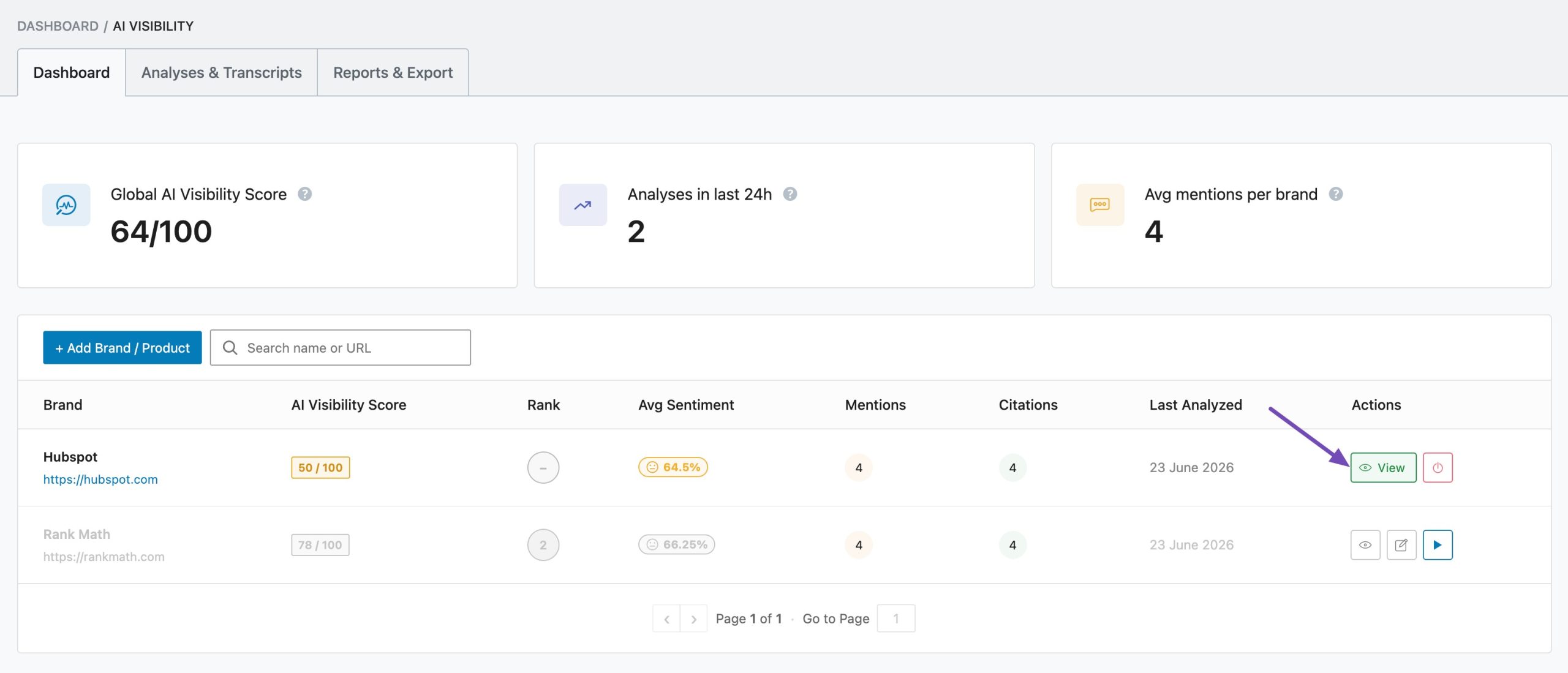This screenshot has height=673, width=1568.
Task: Run analysis with play button in Rank Math row
Action: (x=1438, y=545)
